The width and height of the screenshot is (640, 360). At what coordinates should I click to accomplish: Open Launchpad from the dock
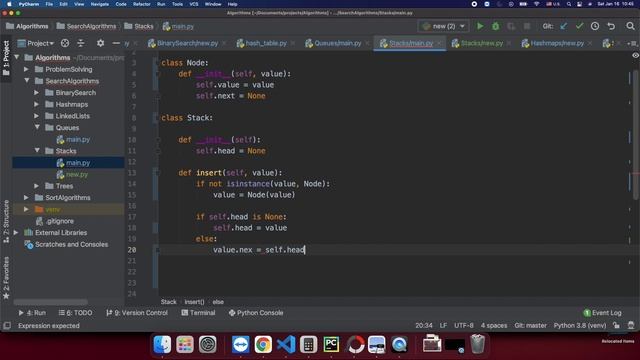[184, 344]
